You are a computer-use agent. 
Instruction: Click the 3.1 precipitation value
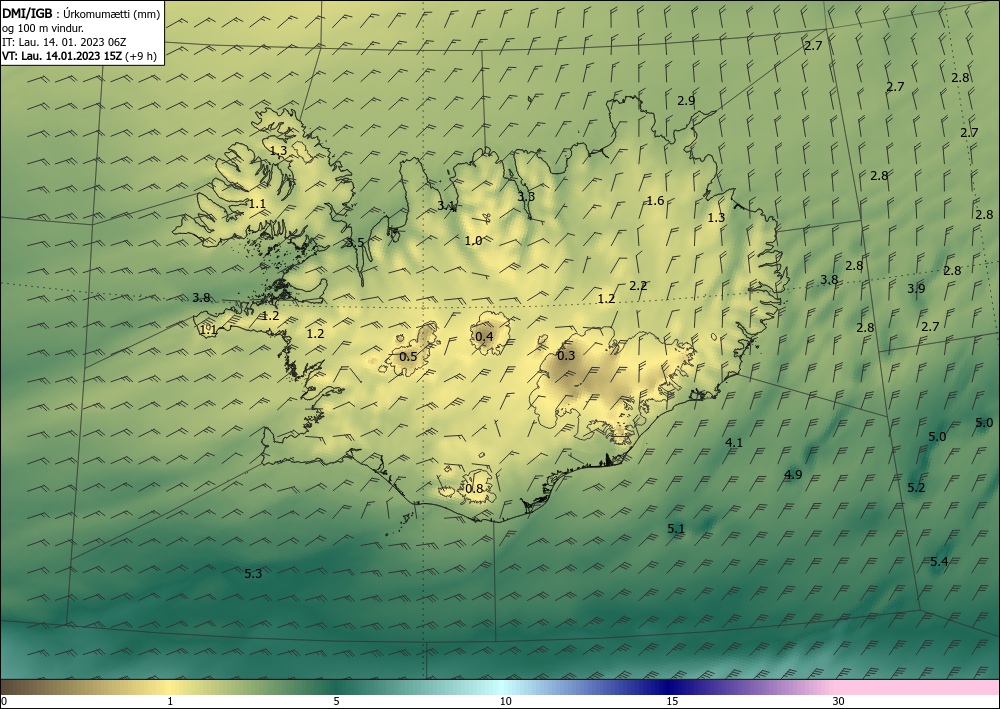pyautogui.click(x=446, y=206)
